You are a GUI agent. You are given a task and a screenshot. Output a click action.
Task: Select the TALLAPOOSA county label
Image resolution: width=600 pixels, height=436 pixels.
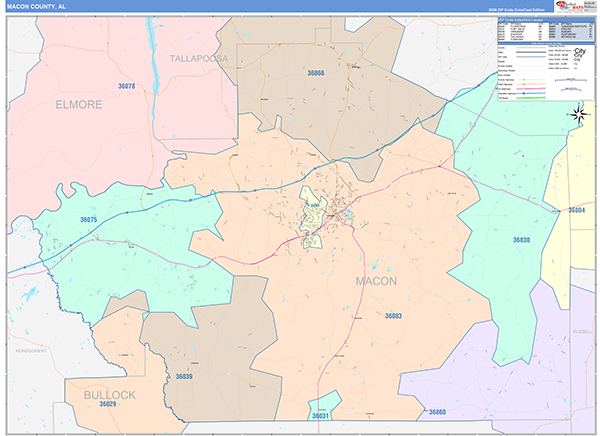coord(199,59)
